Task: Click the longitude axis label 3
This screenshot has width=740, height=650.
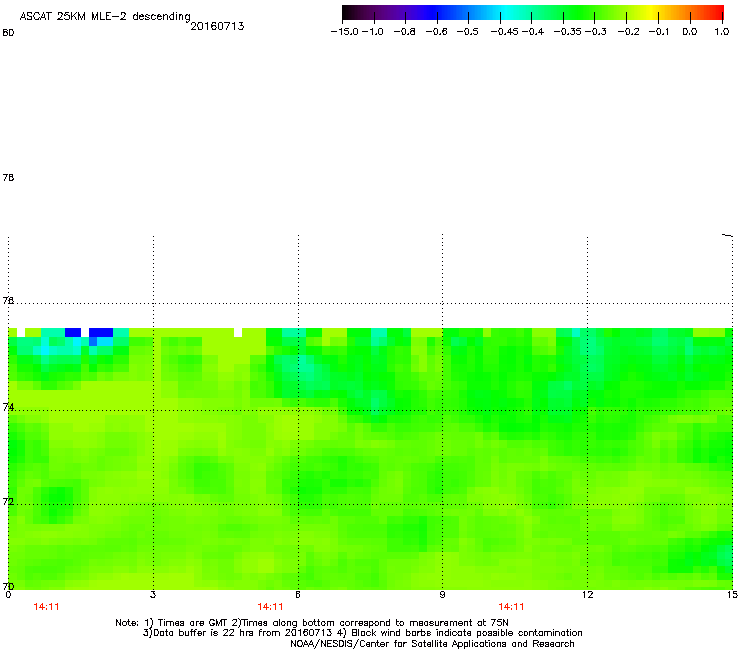Action: pos(153,595)
